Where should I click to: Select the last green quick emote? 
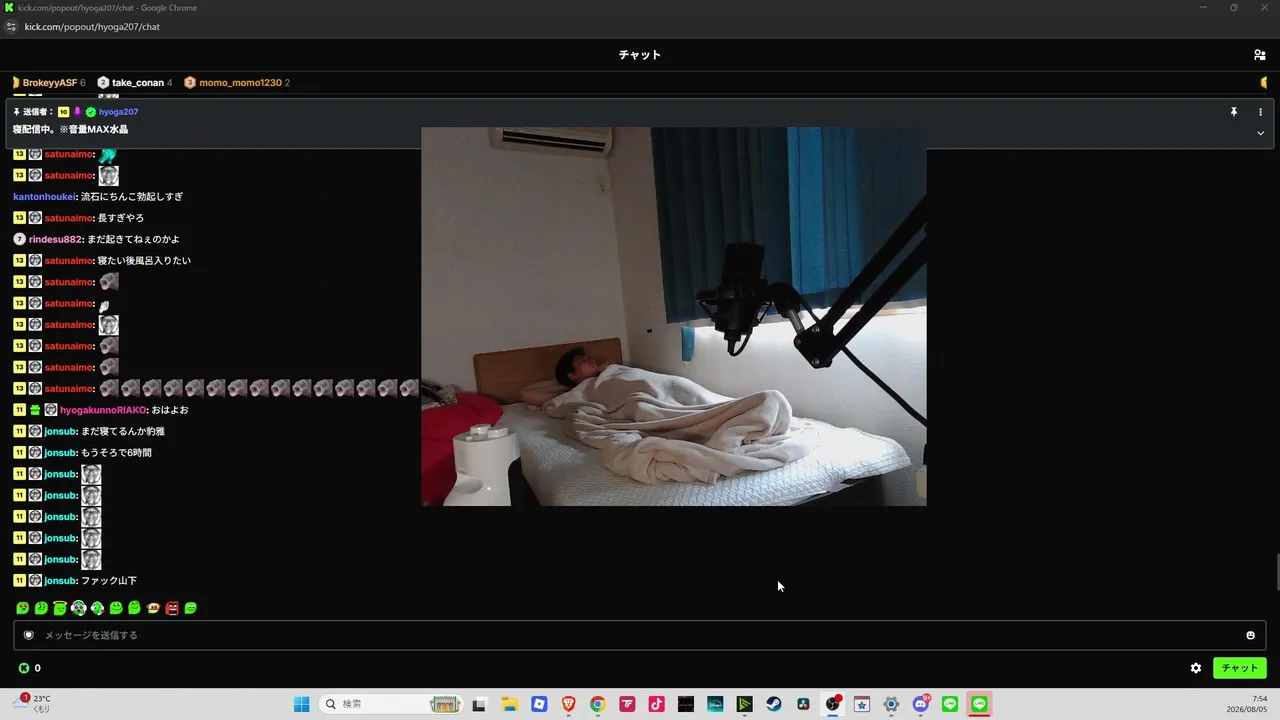(191, 608)
